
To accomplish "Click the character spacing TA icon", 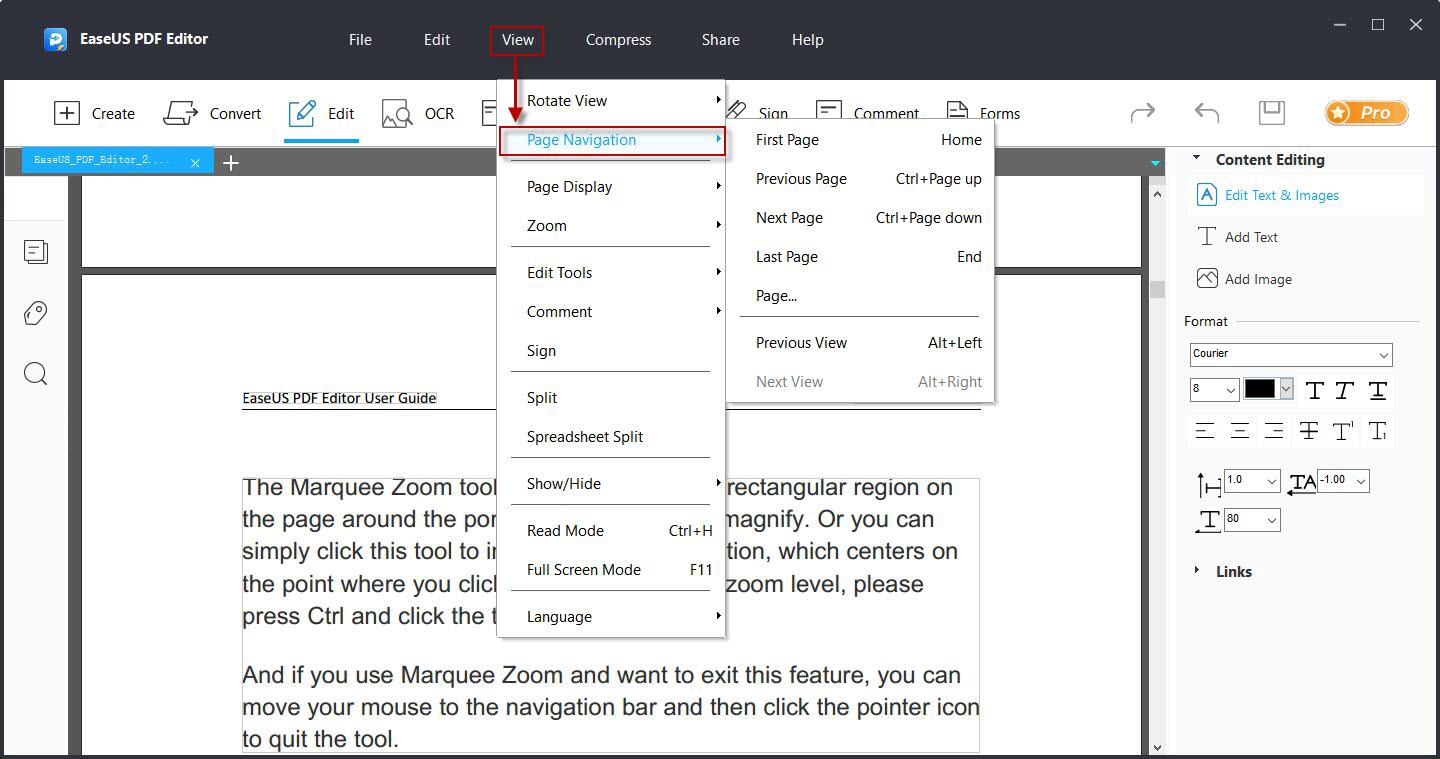I will point(1302,484).
